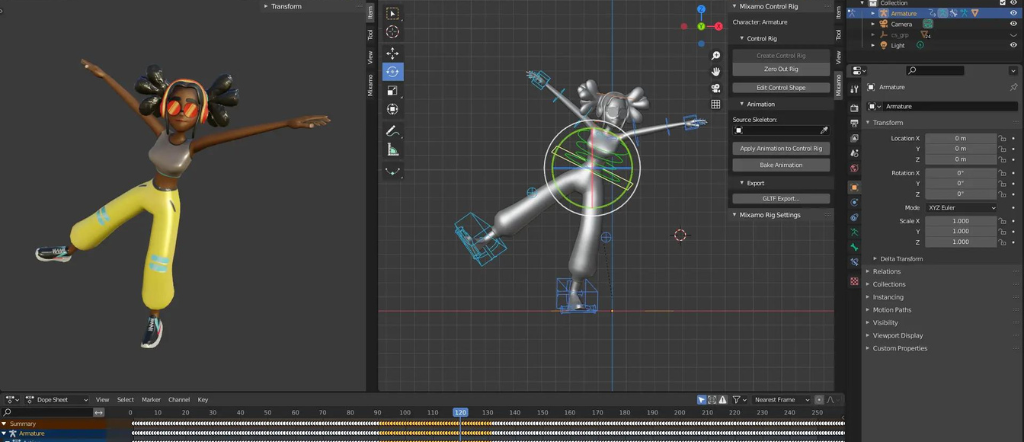Click the Bake Animation button

[x=781, y=165]
